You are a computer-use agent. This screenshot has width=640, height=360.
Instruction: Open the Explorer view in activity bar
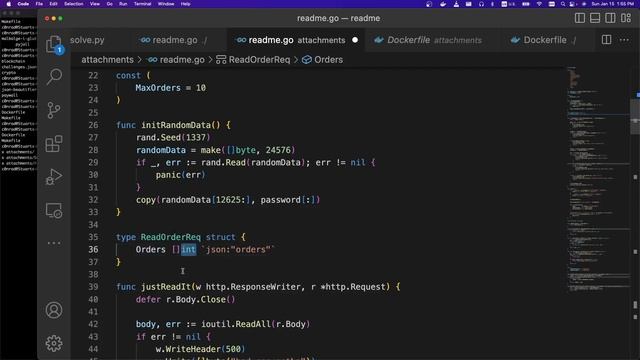(53, 44)
